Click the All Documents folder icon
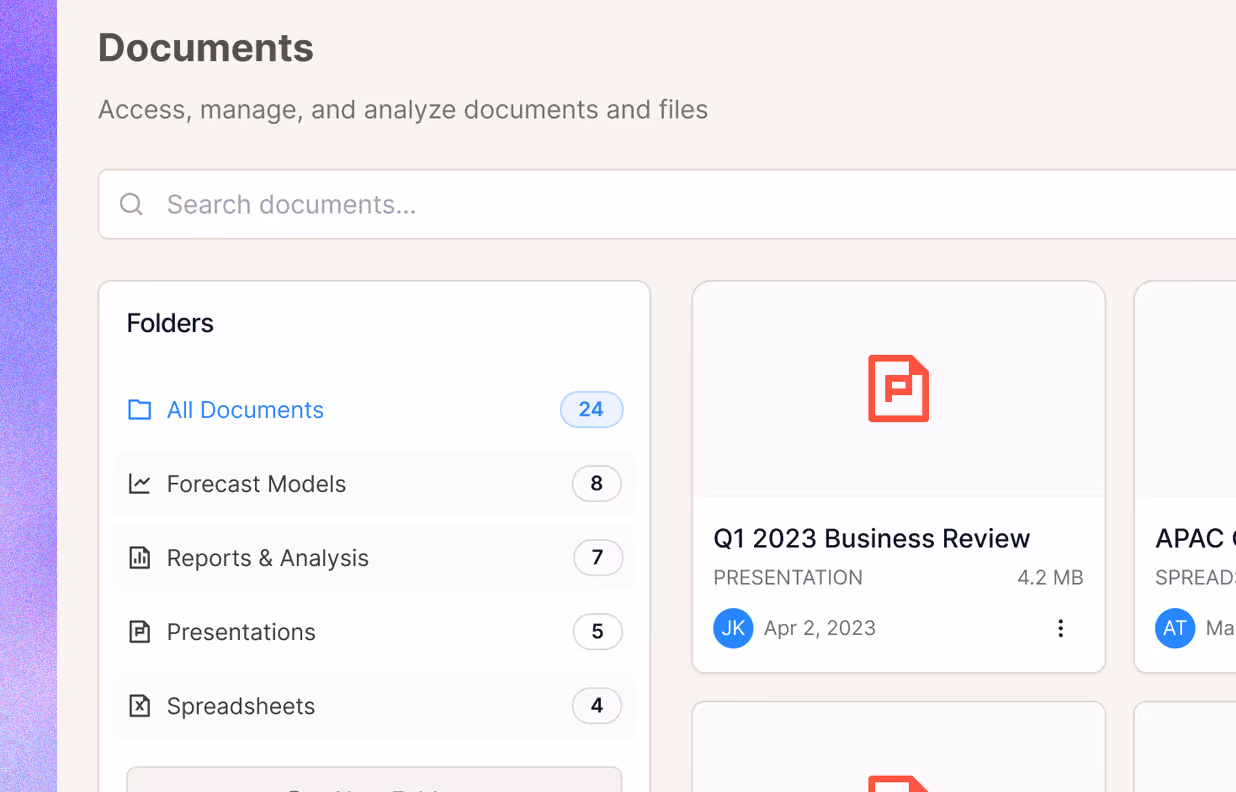Screen dimensions: 1236x792 coord(140,410)
